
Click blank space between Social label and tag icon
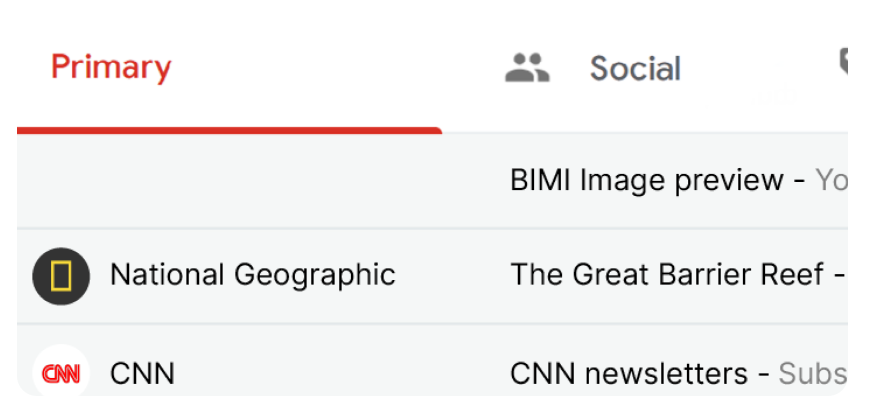pyautogui.click(x=760, y=69)
